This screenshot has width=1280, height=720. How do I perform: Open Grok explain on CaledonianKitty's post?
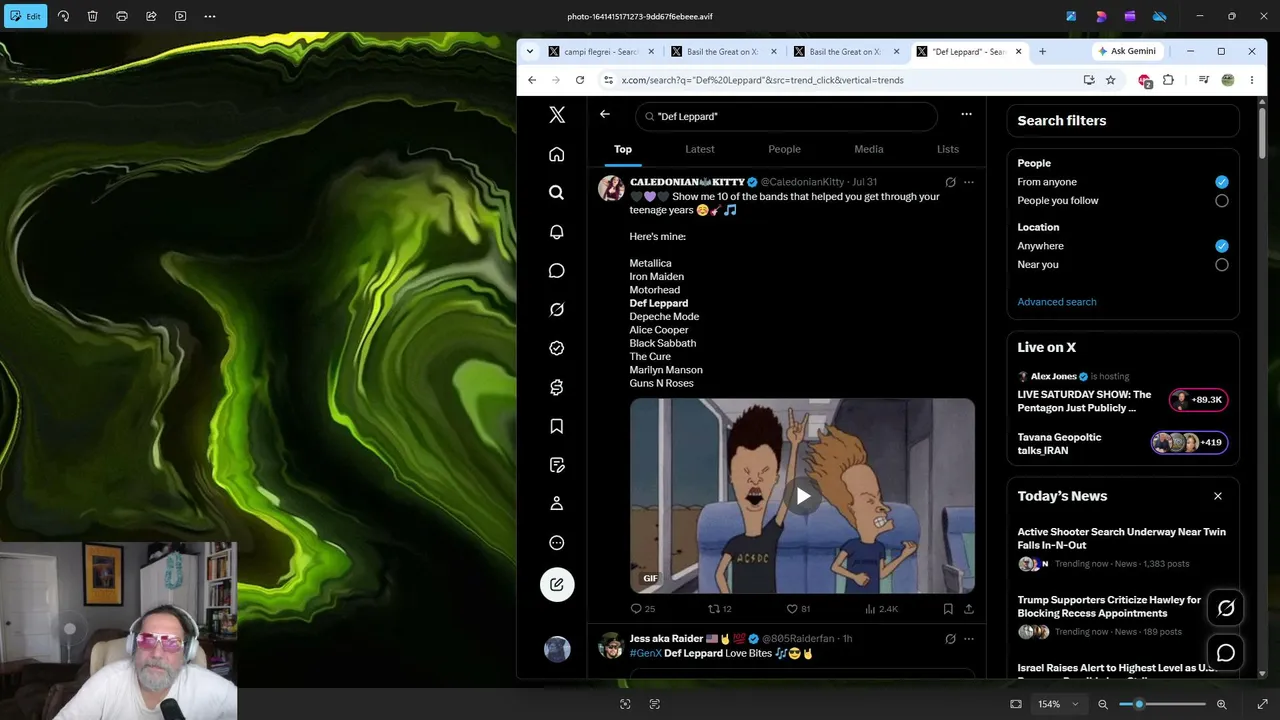click(x=950, y=182)
